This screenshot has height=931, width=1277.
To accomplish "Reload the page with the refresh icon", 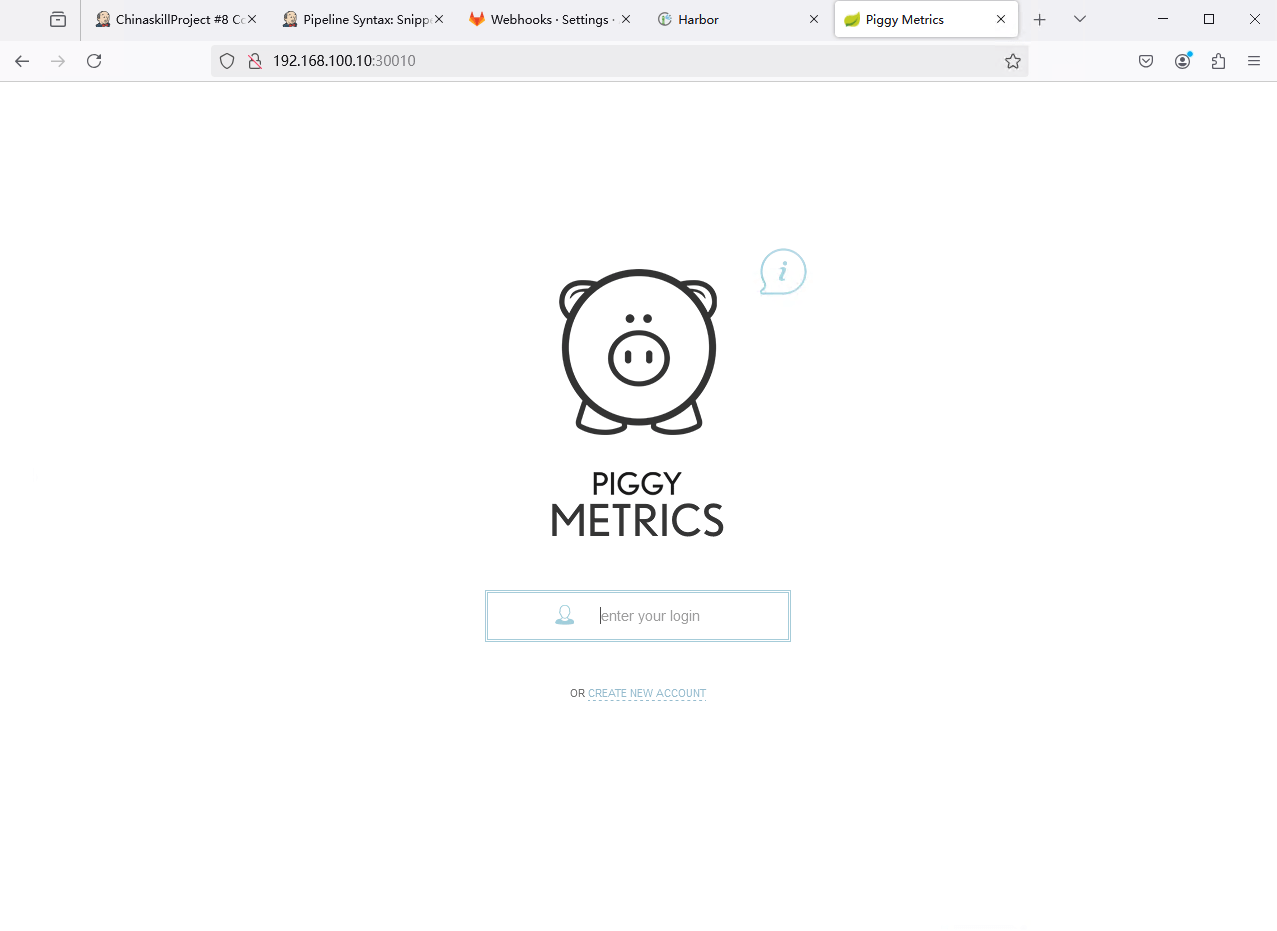I will 94,61.
